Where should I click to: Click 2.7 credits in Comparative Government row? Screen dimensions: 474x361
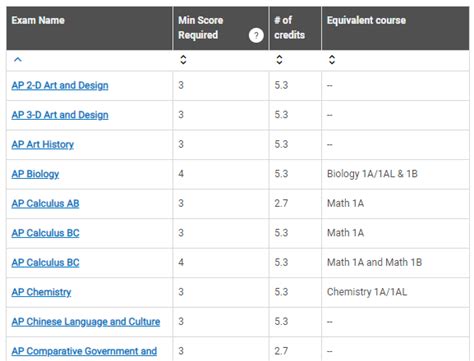coord(281,351)
